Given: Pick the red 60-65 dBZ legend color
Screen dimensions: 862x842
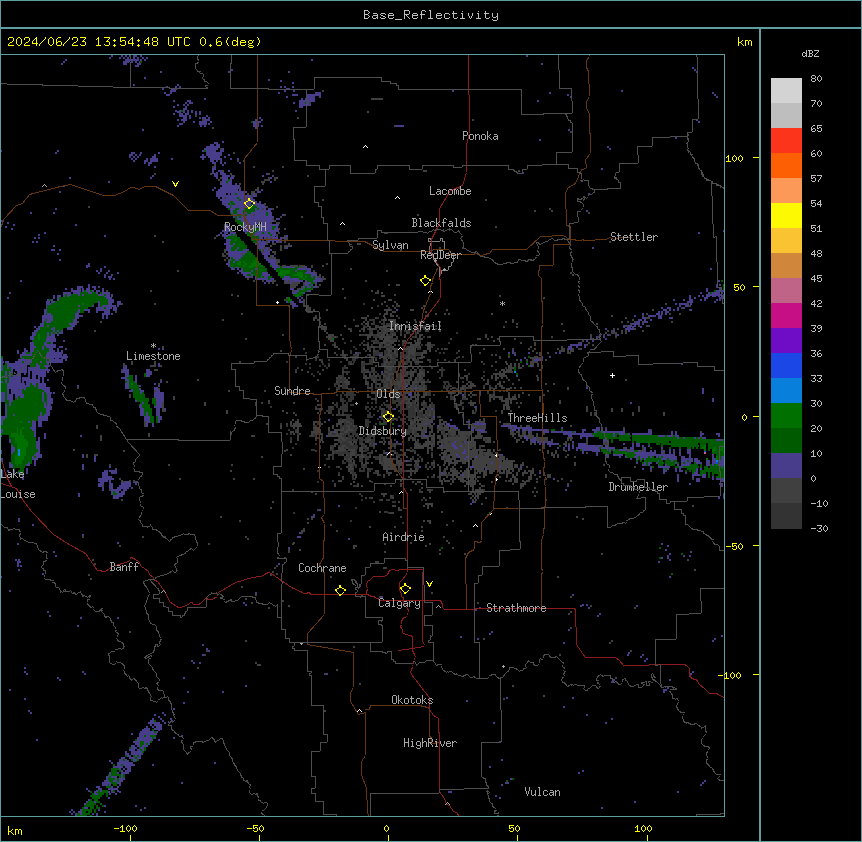Looking at the screenshot, I should pyautogui.click(x=786, y=141).
